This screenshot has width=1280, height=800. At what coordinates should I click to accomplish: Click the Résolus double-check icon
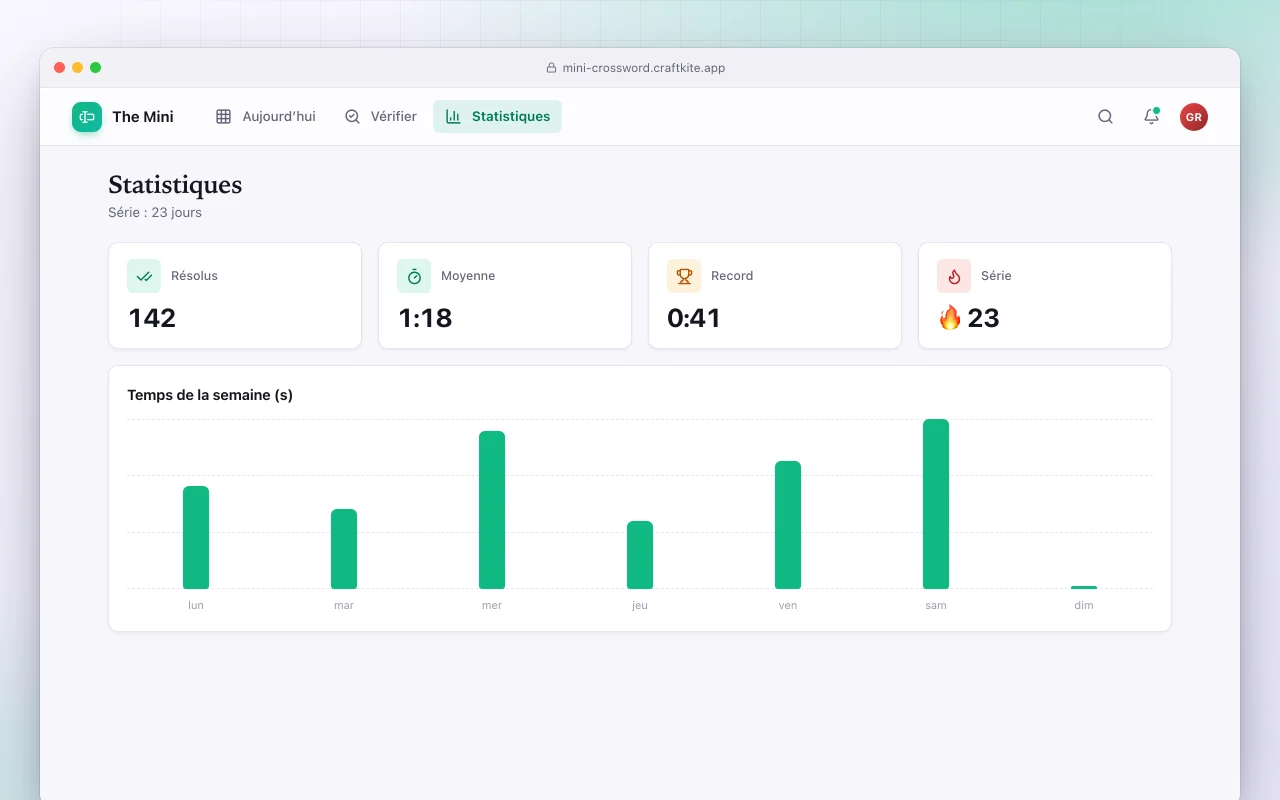[x=144, y=276]
